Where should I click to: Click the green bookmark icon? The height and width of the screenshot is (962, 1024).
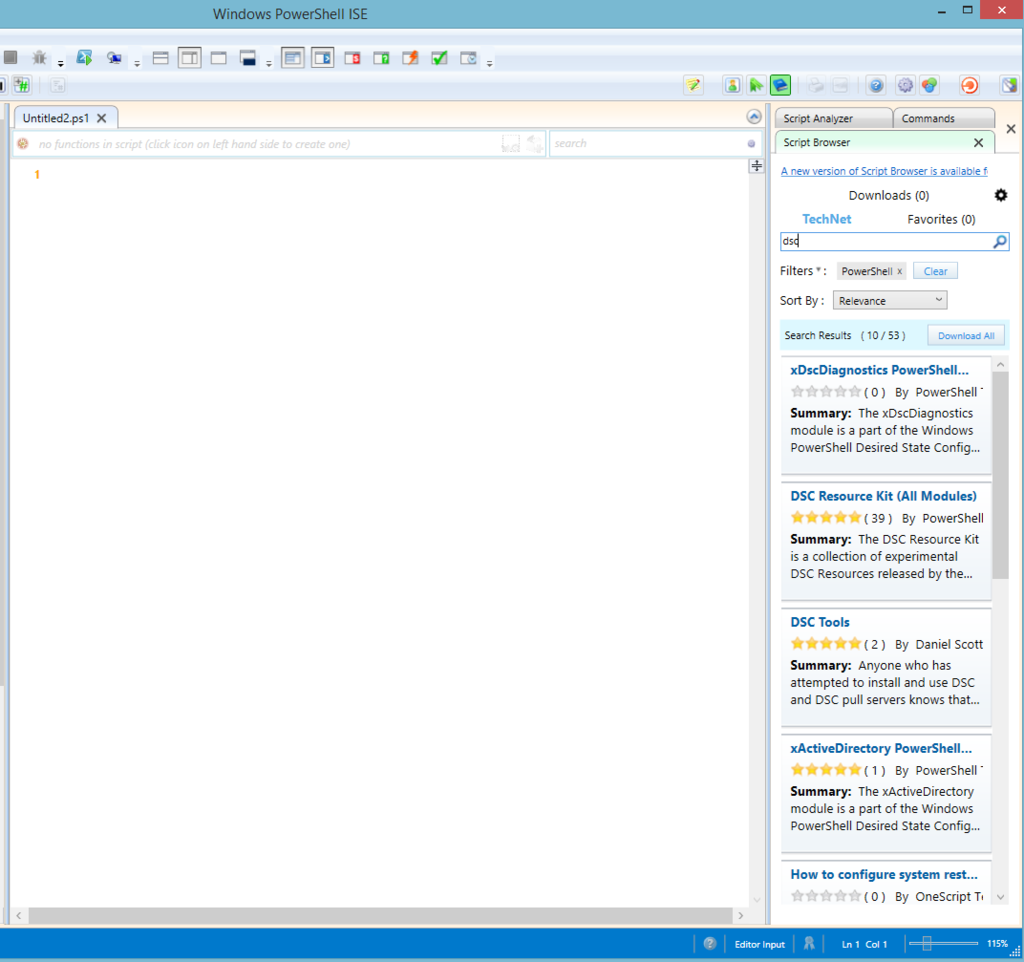(756, 85)
